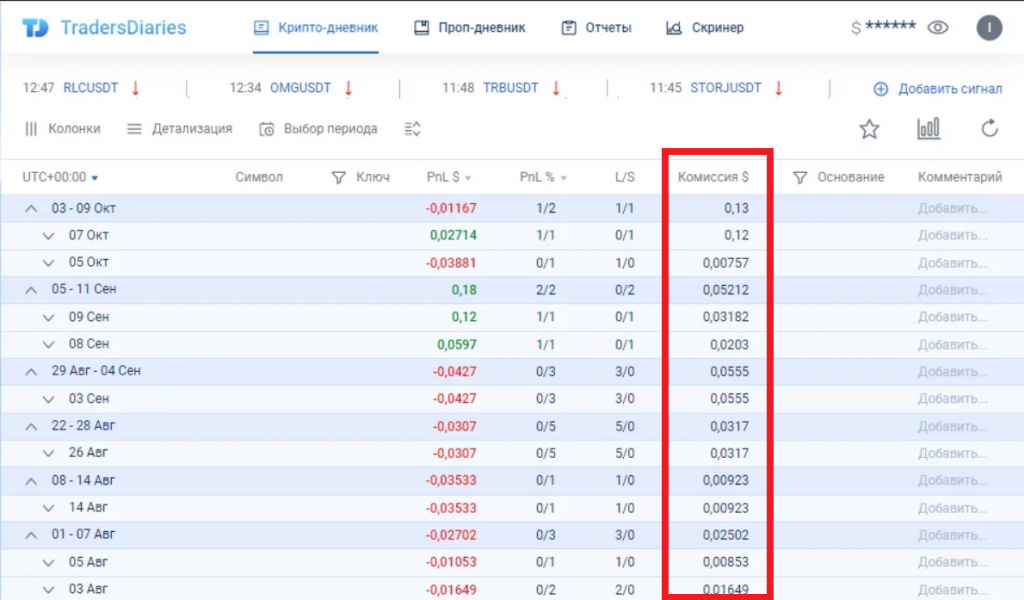
Task: Open the TRBUSDT signal link
Action: (511, 87)
